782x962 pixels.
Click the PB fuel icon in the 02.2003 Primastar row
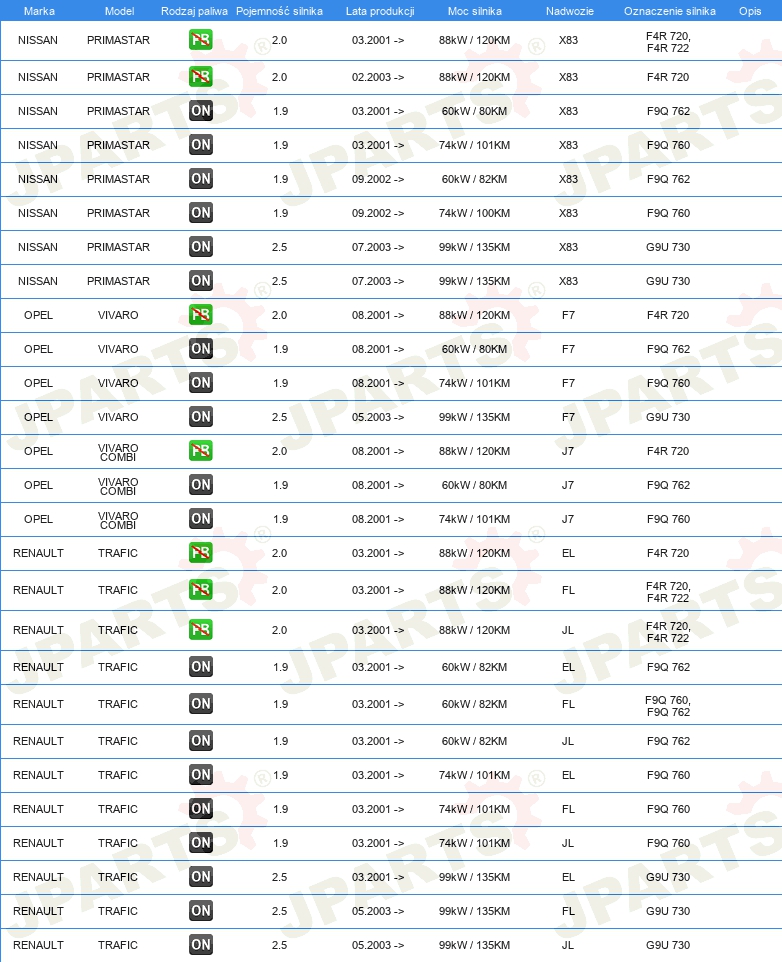pos(201,77)
